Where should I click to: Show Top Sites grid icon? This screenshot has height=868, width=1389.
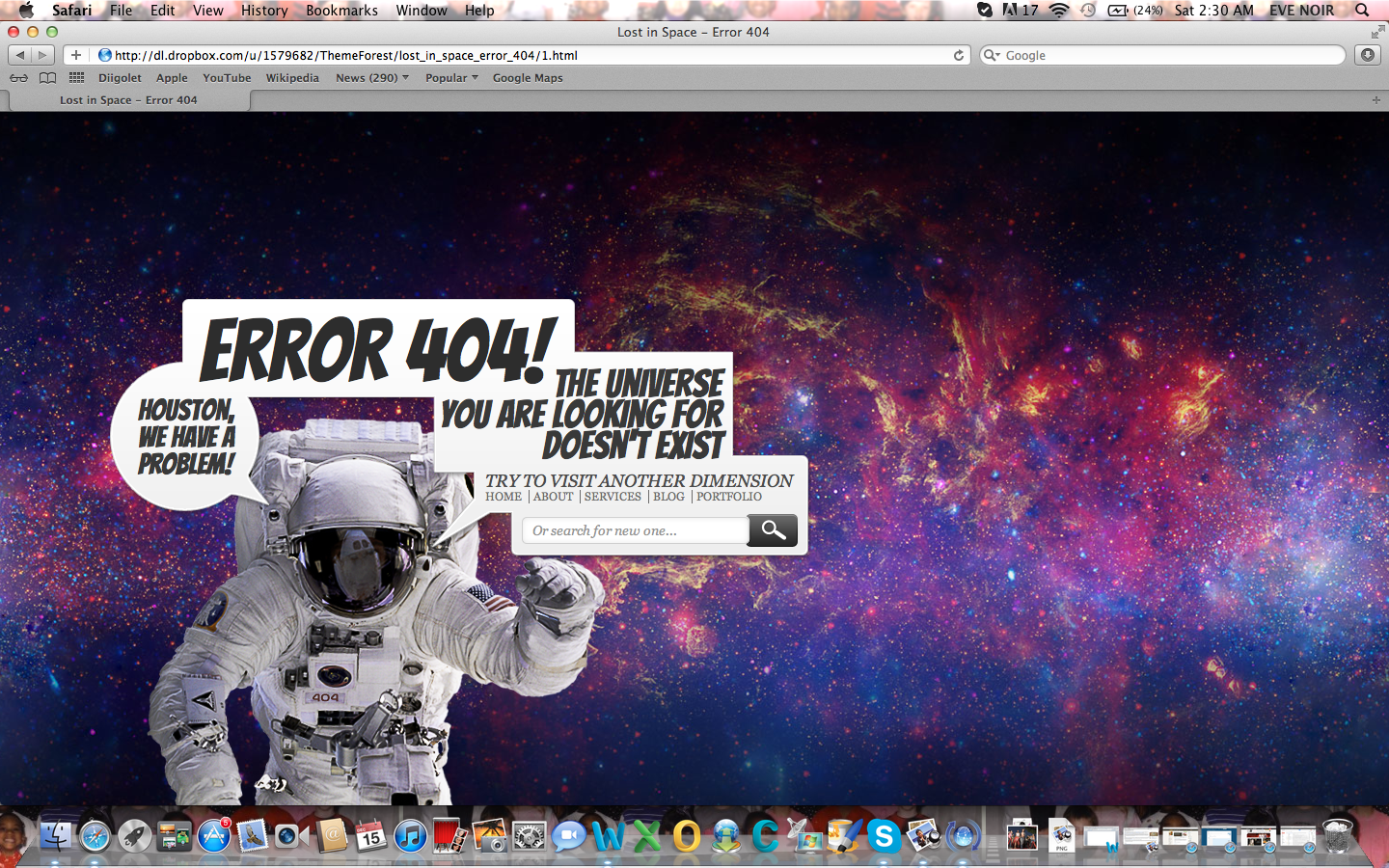[x=76, y=78]
